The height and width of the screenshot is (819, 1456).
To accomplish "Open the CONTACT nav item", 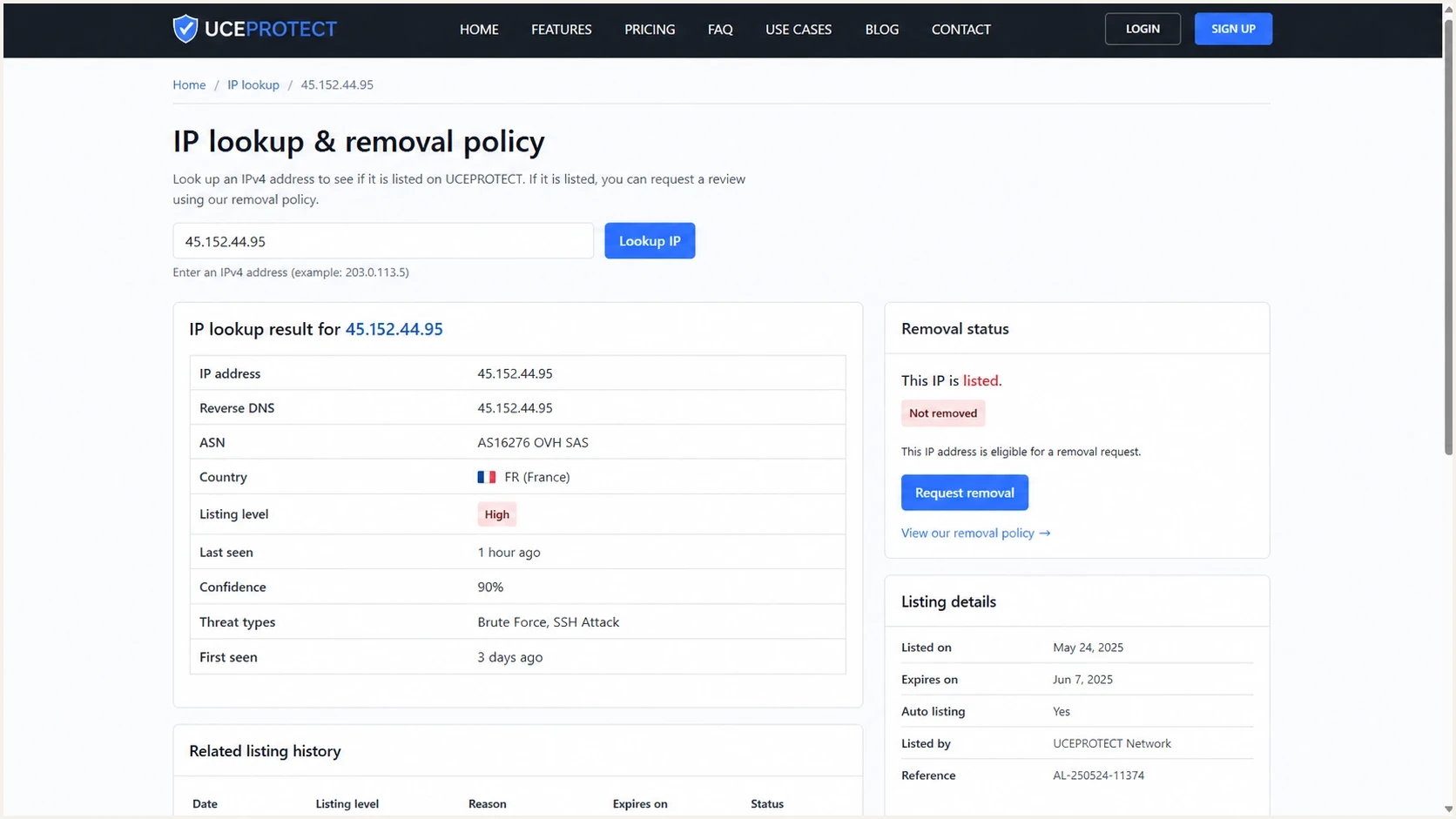I will (x=961, y=30).
